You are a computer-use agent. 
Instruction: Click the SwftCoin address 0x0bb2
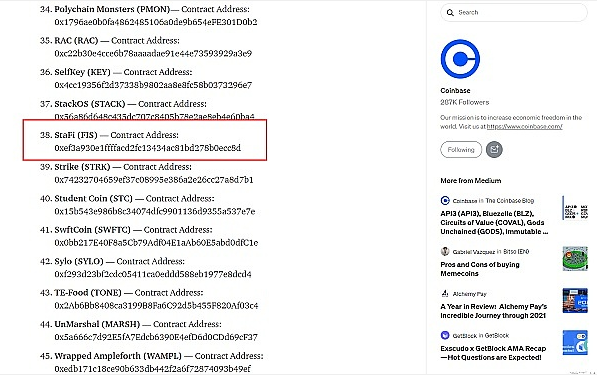tap(156, 243)
